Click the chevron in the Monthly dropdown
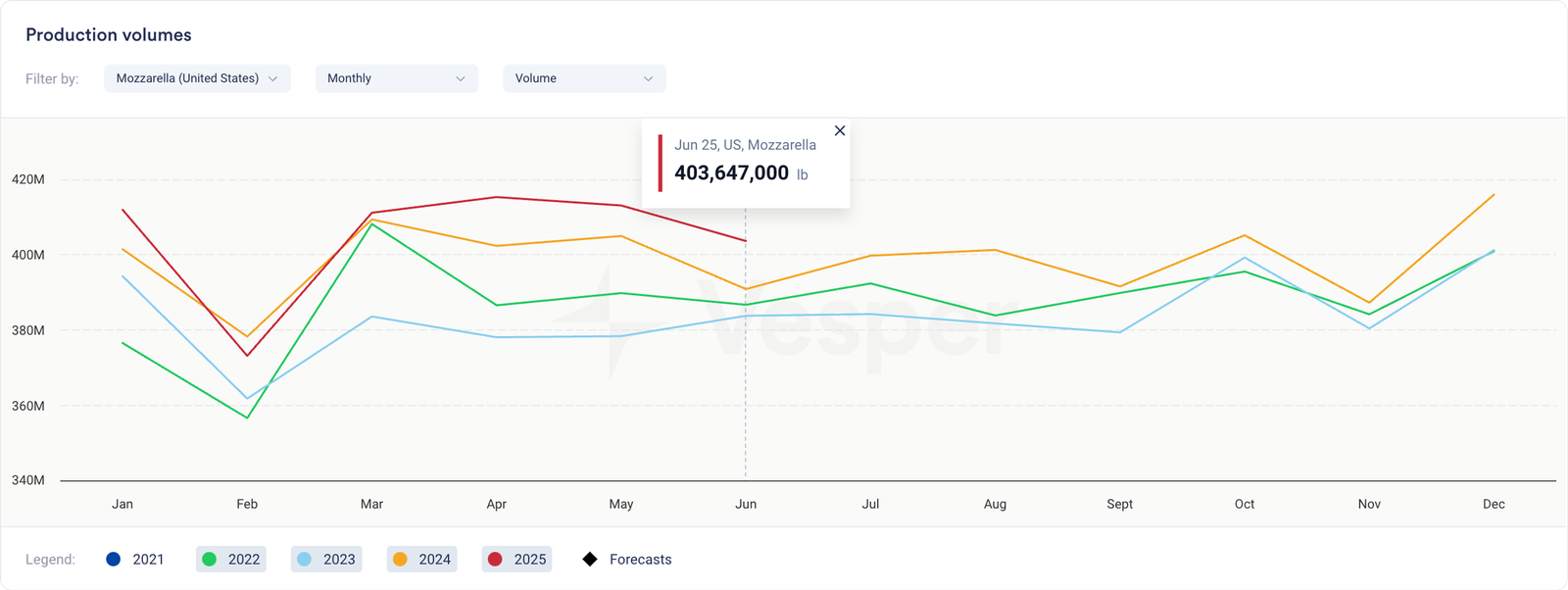 [461, 78]
